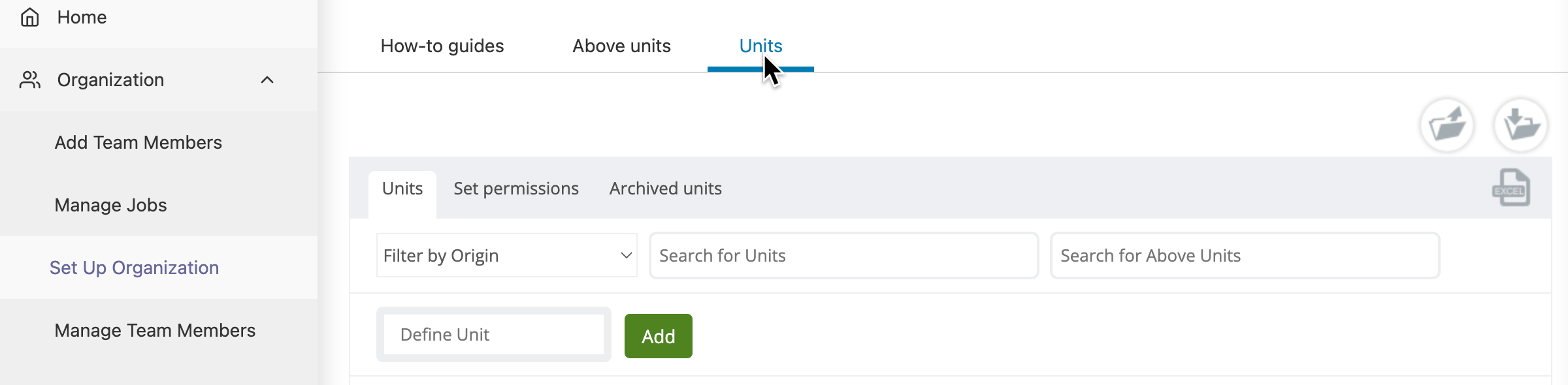The image size is (1568, 385).
Task: Focus the Search for Above Units field
Action: 1245,255
